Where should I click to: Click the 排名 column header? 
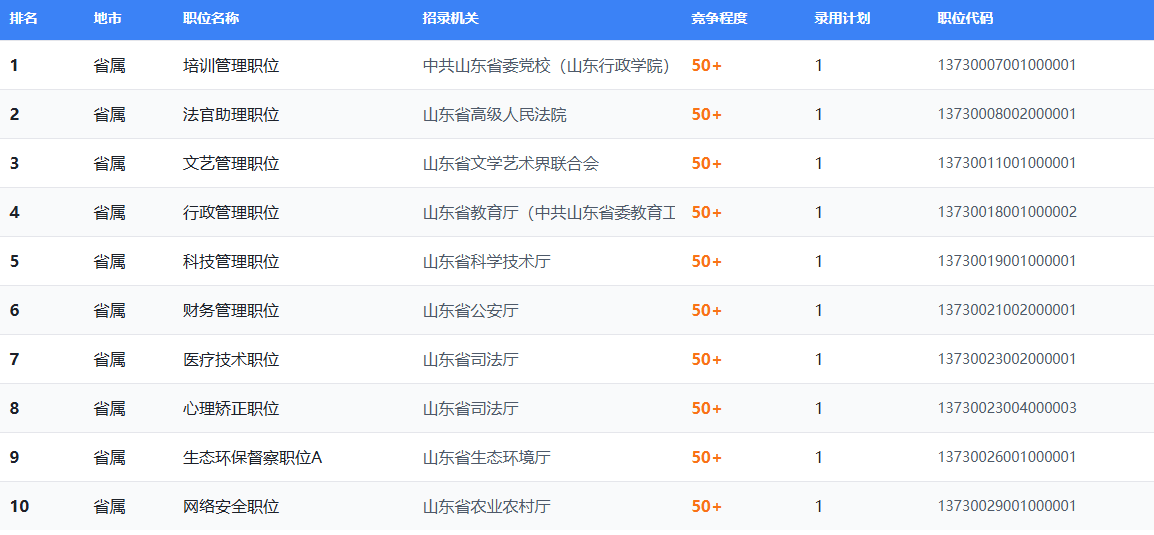click(24, 19)
